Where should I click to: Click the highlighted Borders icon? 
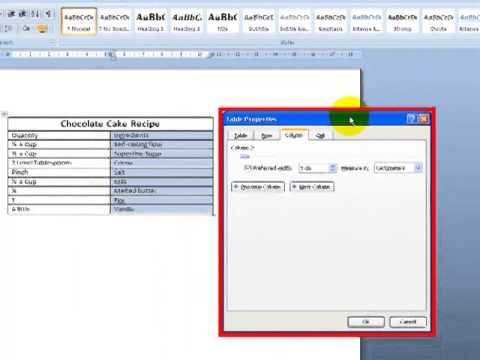(x=42, y=29)
